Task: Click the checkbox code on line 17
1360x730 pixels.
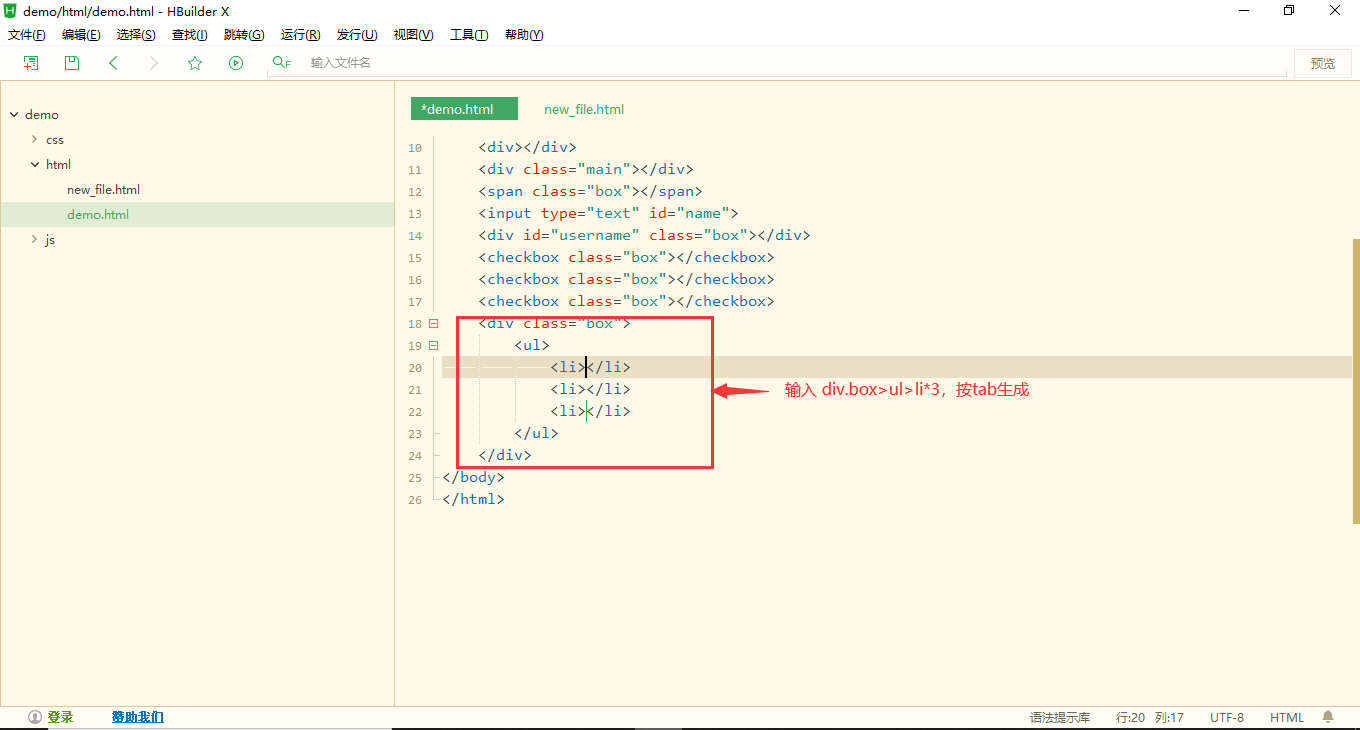Action: point(626,301)
